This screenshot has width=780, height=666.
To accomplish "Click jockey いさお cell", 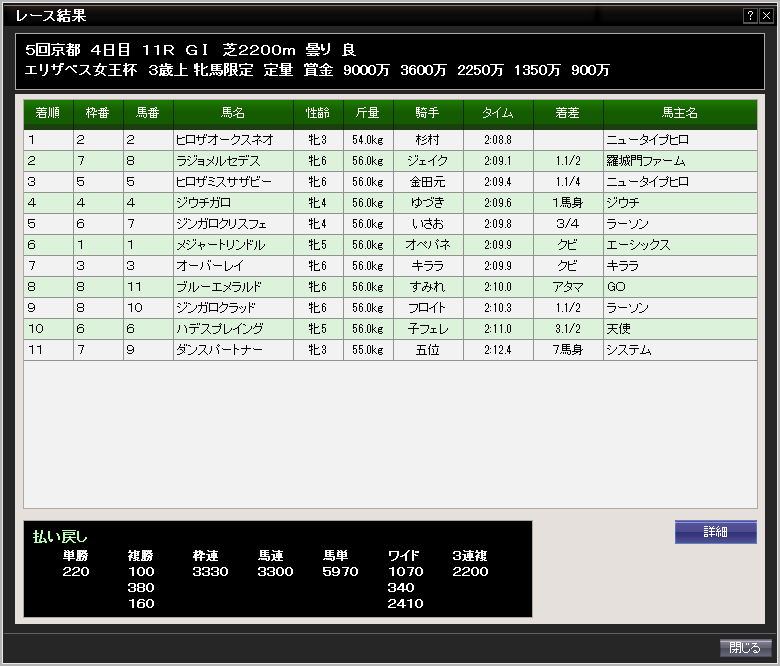I will (428, 224).
